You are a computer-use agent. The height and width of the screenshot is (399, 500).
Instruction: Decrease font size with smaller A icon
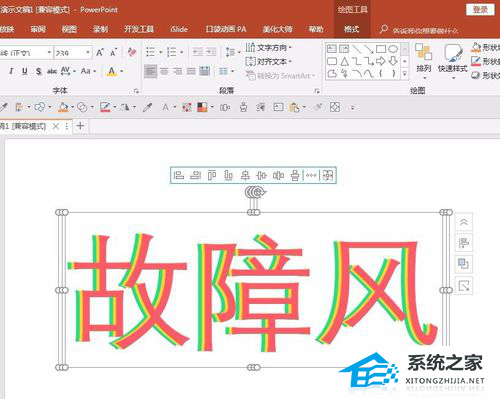(114, 53)
